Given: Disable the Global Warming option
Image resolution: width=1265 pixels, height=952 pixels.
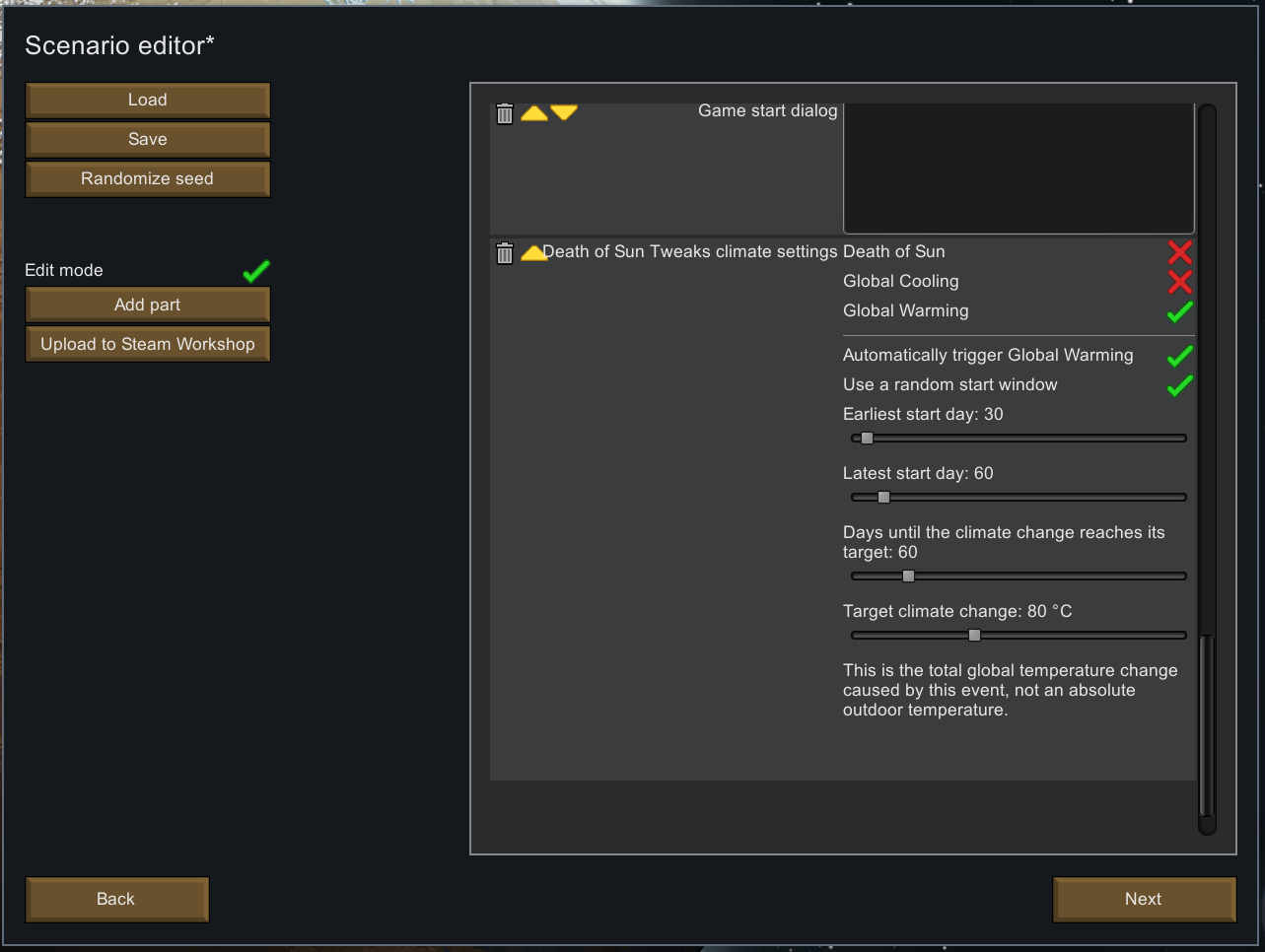Looking at the screenshot, I should (x=1180, y=311).
